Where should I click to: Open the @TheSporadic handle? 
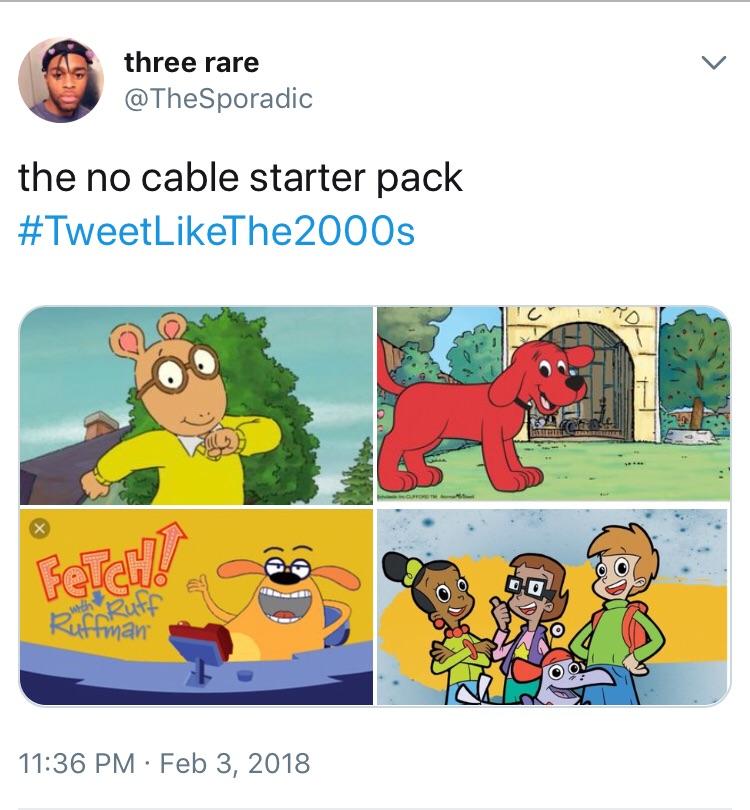click(218, 99)
